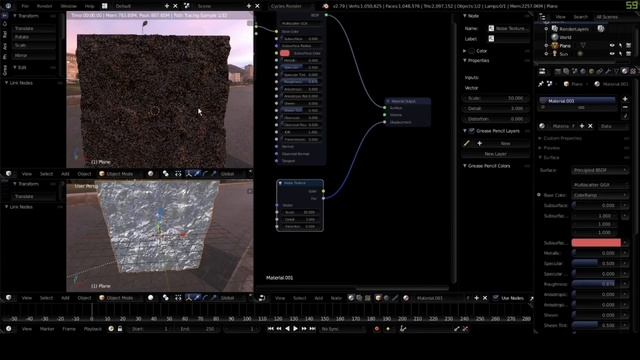The image size is (640, 360).
Task: Open the No Sync dropdown
Action: [342, 329]
